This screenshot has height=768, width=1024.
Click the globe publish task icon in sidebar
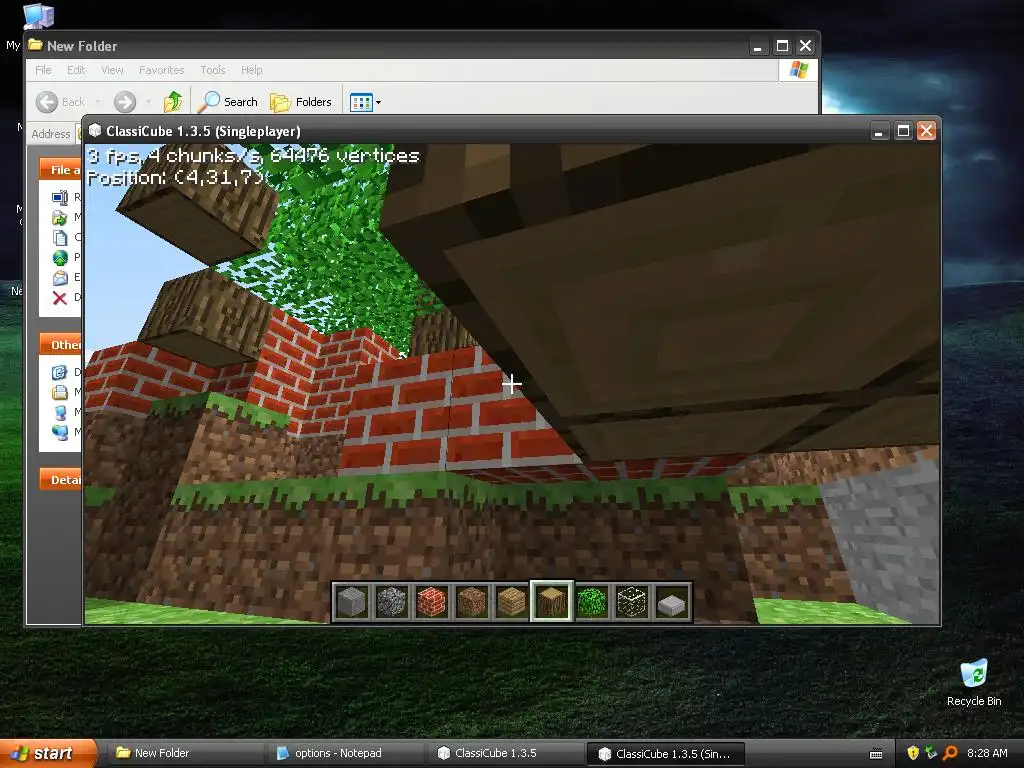pos(60,257)
